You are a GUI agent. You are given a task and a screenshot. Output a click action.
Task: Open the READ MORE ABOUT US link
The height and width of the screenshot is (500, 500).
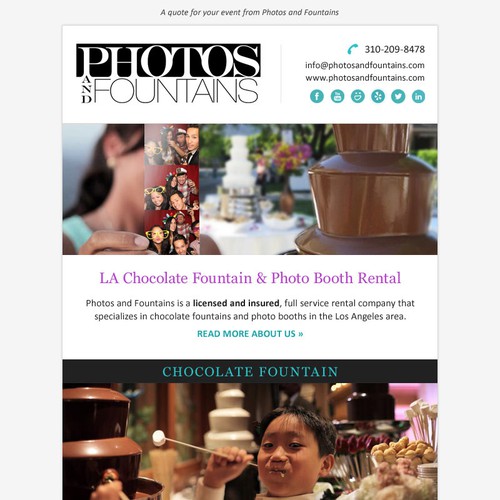pyautogui.click(x=250, y=334)
